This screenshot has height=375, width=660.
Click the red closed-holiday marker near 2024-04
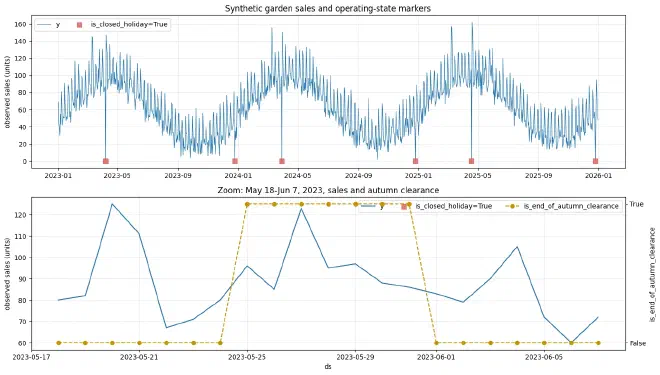point(282,161)
